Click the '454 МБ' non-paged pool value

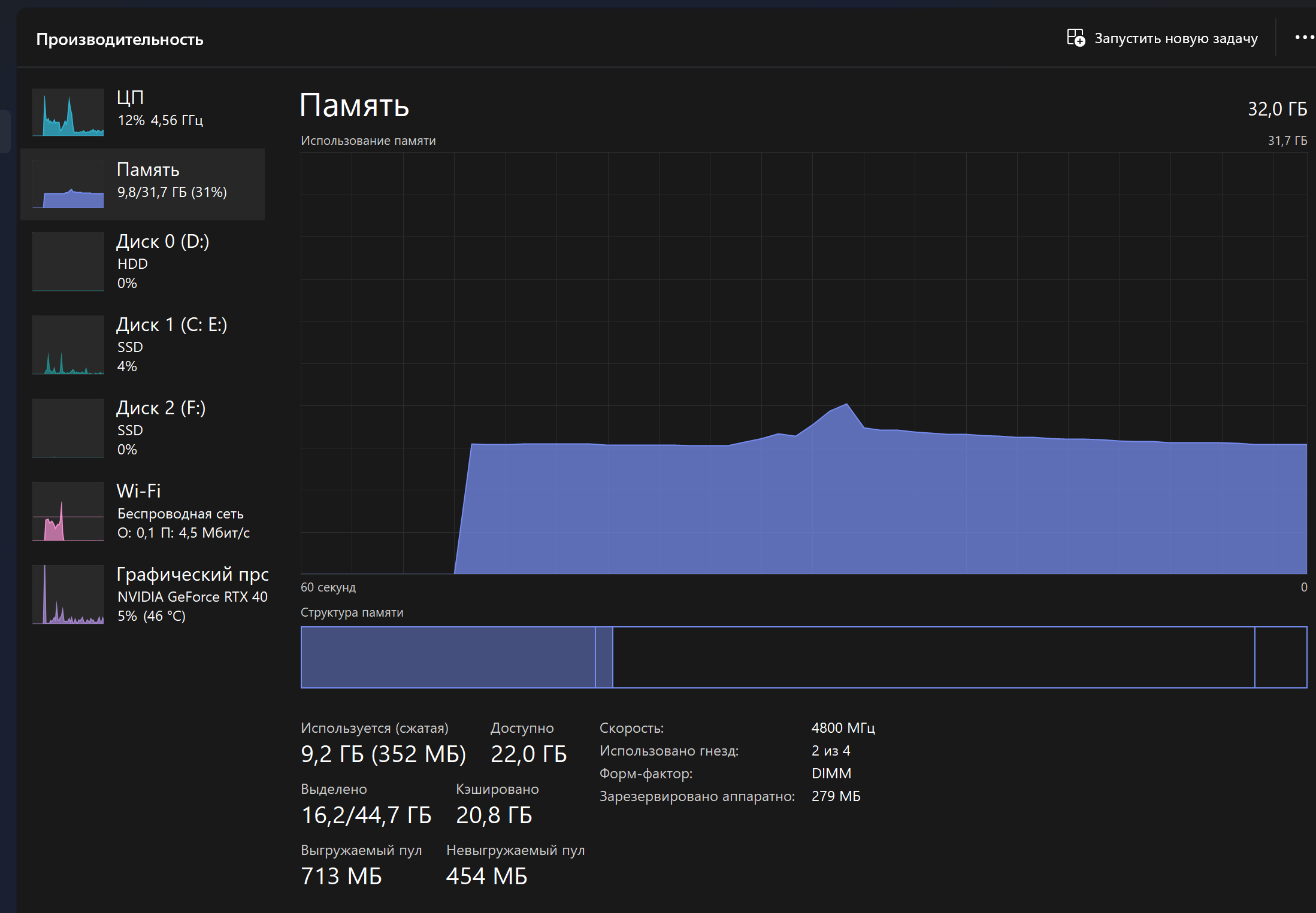pyautogui.click(x=486, y=876)
